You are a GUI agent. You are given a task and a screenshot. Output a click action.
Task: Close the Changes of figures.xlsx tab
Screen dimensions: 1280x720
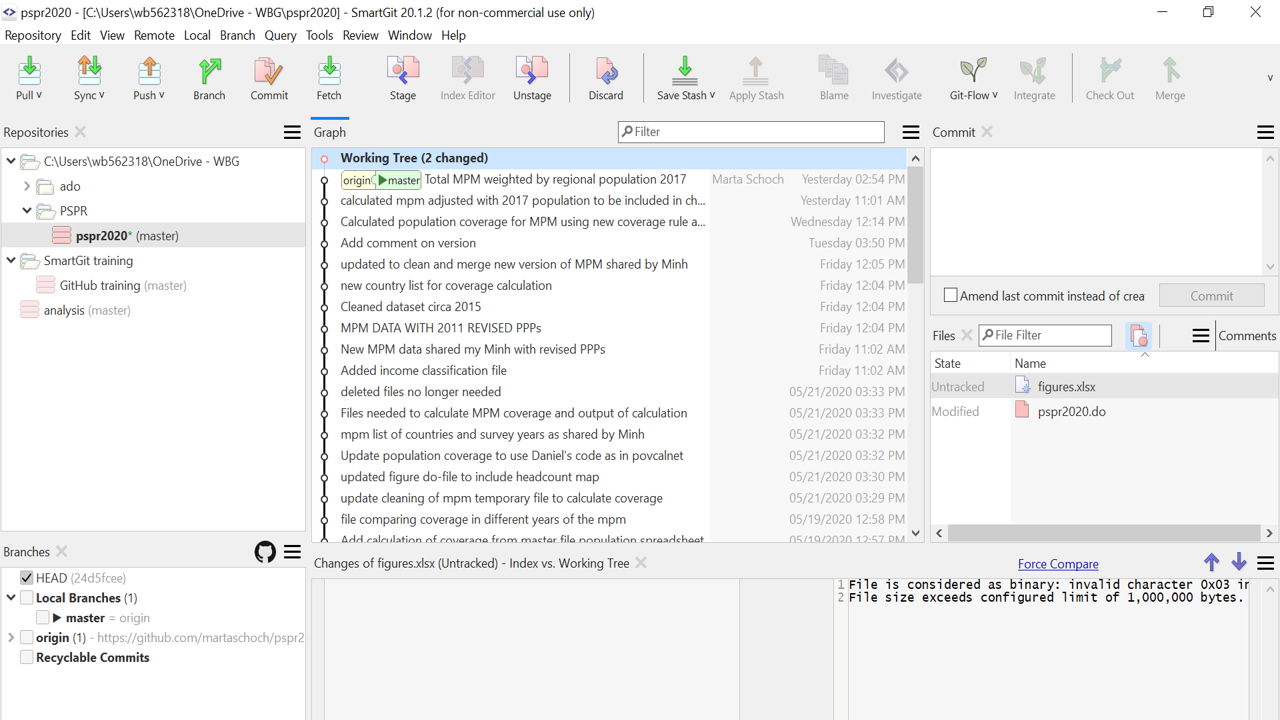[641, 563]
